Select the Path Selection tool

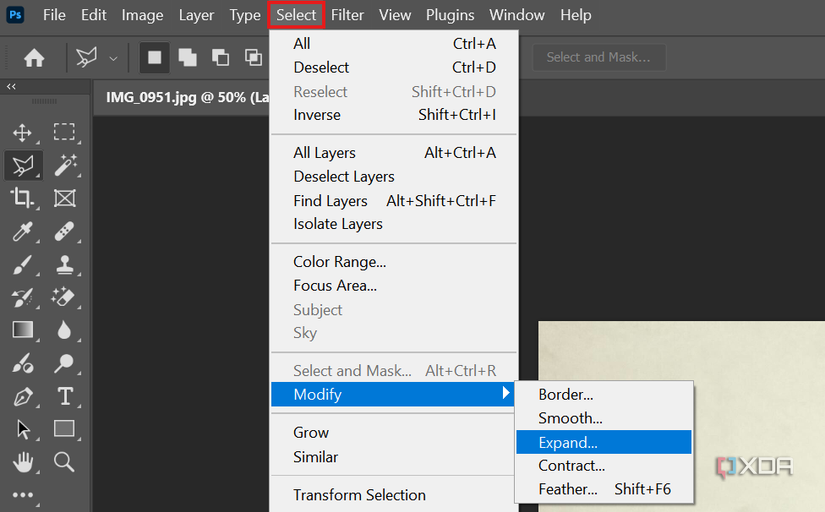click(23, 429)
